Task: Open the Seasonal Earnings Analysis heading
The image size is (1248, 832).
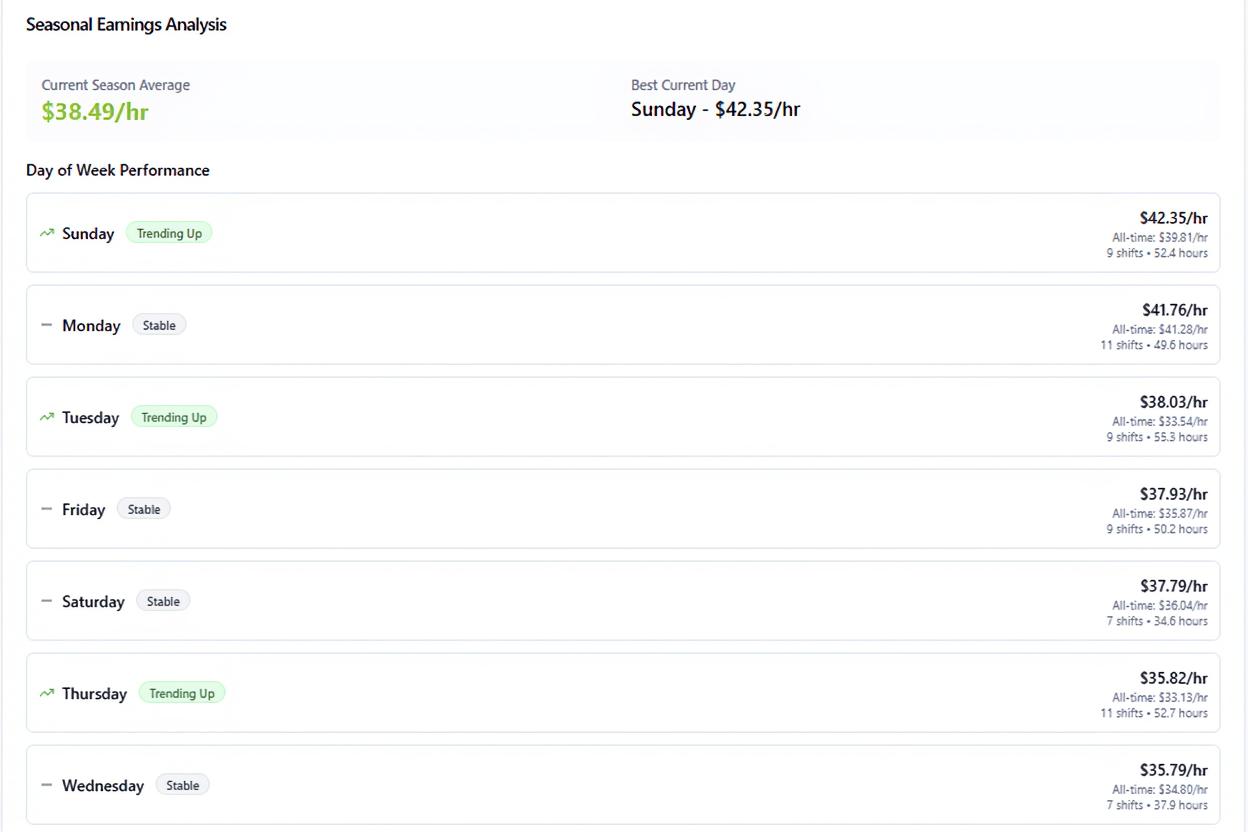Action: [126, 23]
